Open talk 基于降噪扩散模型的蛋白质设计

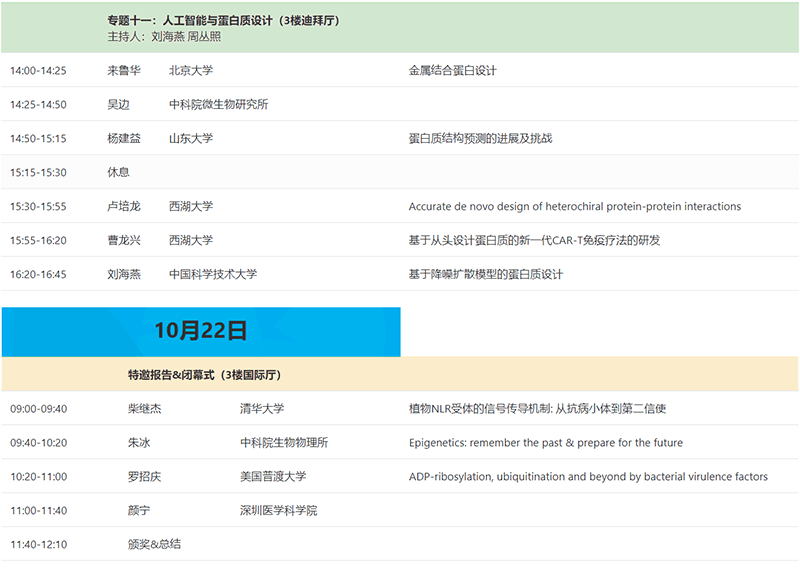click(485, 274)
